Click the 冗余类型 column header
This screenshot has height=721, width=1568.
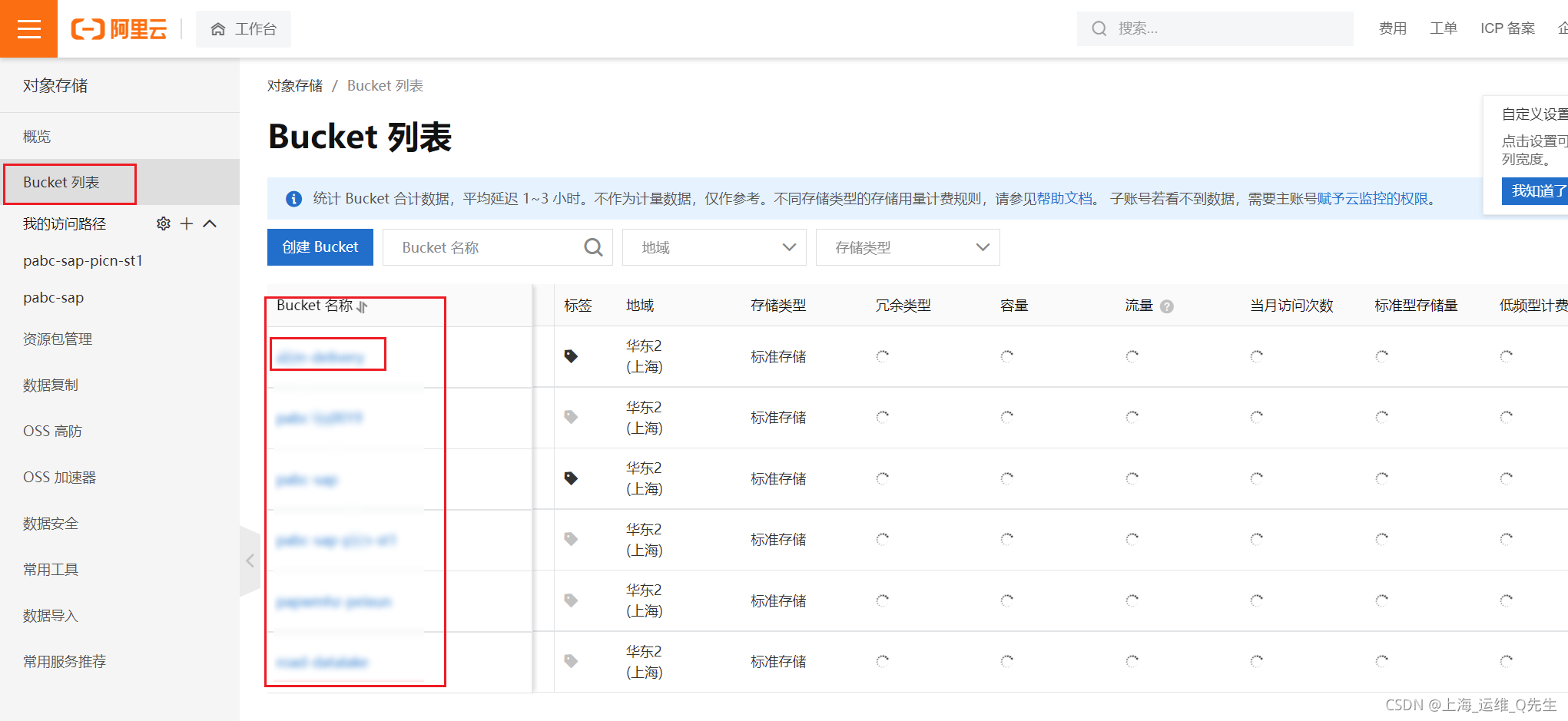point(903,306)
